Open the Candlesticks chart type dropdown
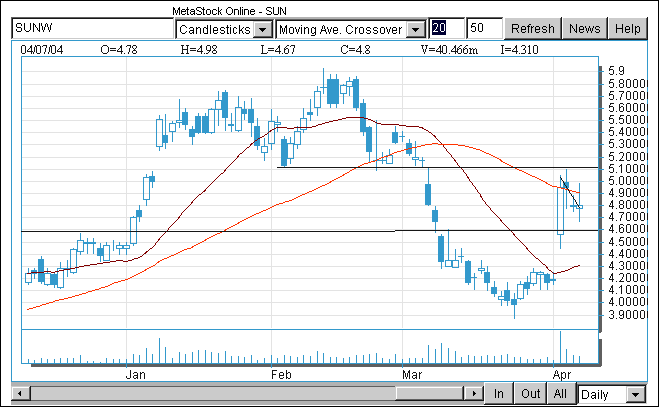Viewport: 659px width, 407px height. pyautogui.click(x=263, y=29)
